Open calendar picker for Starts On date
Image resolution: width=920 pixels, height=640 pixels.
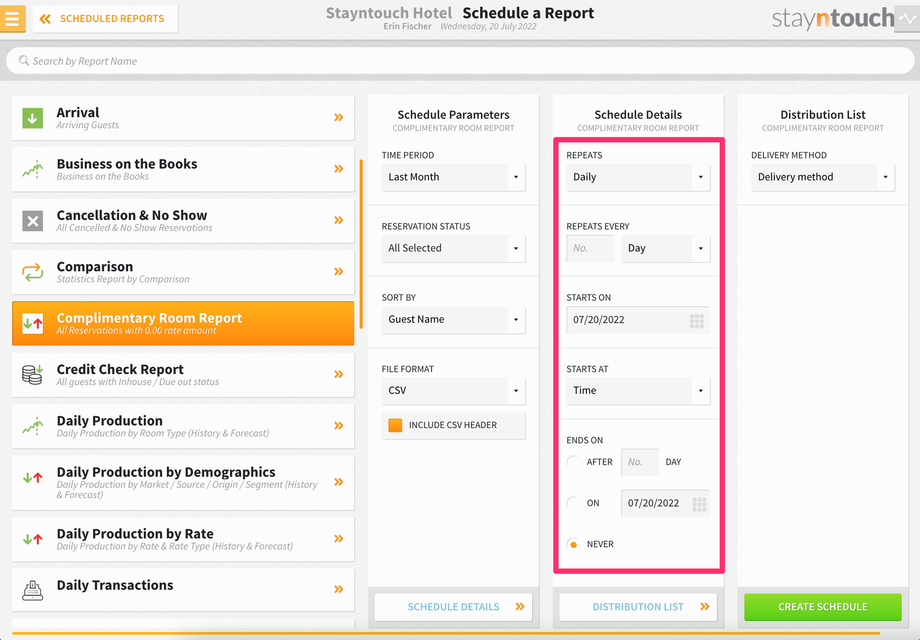(x=696, y=321)
